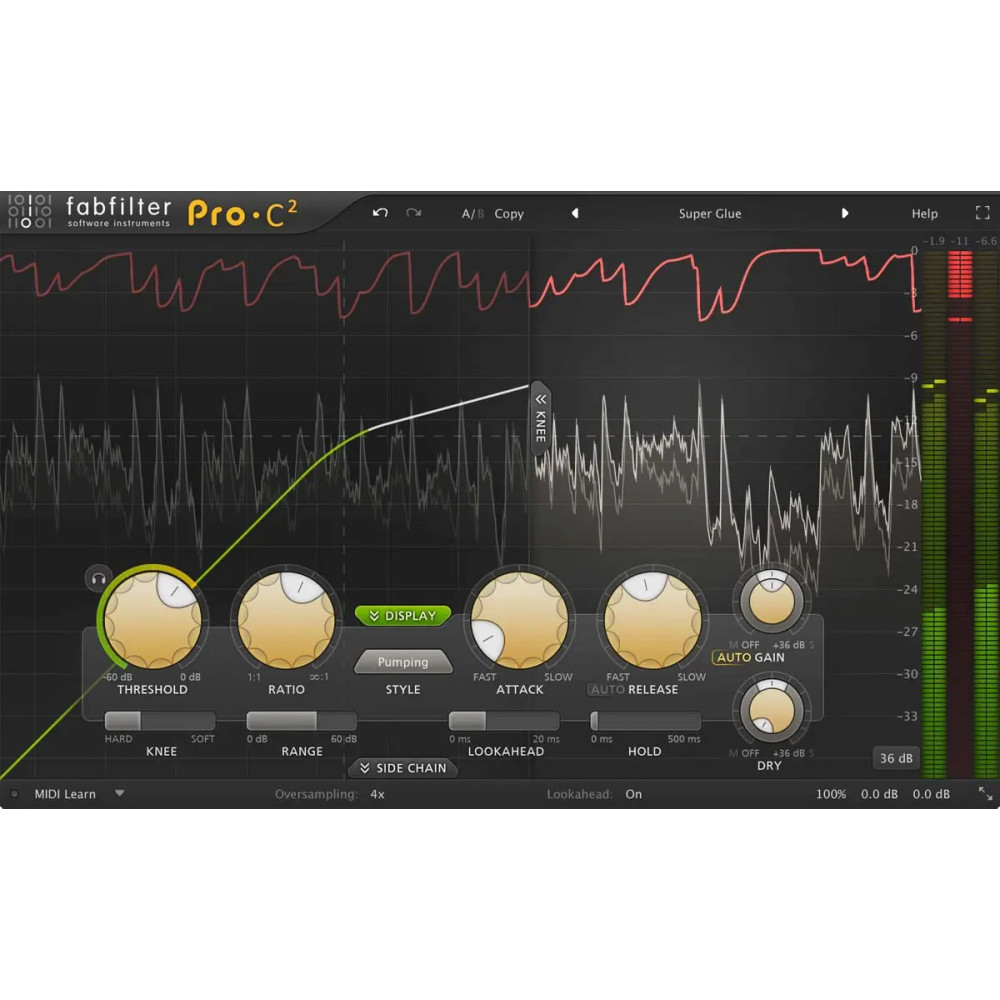Click the 36 dB meter scale button

pyautogui.click(x=895, y=758)
